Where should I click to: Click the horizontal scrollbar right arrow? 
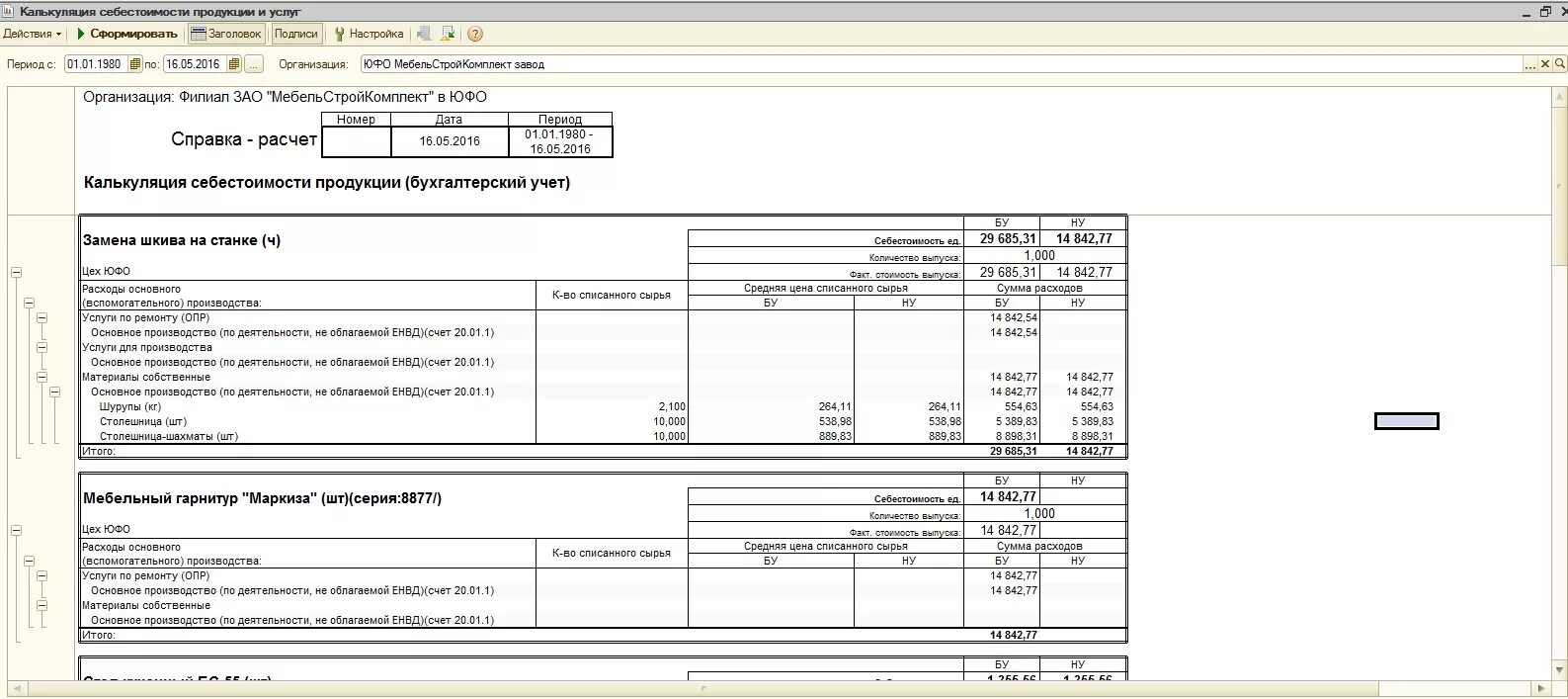click(x=1541, y=688)
